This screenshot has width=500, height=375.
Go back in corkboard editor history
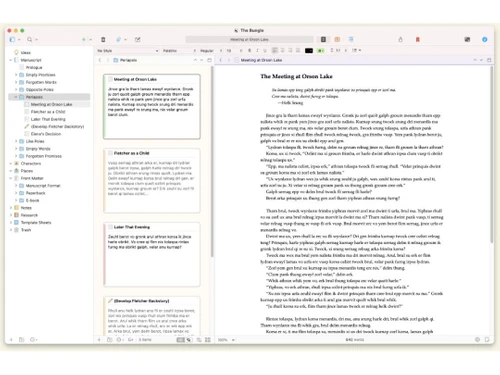pyautogui.click(x=100, y=60)
